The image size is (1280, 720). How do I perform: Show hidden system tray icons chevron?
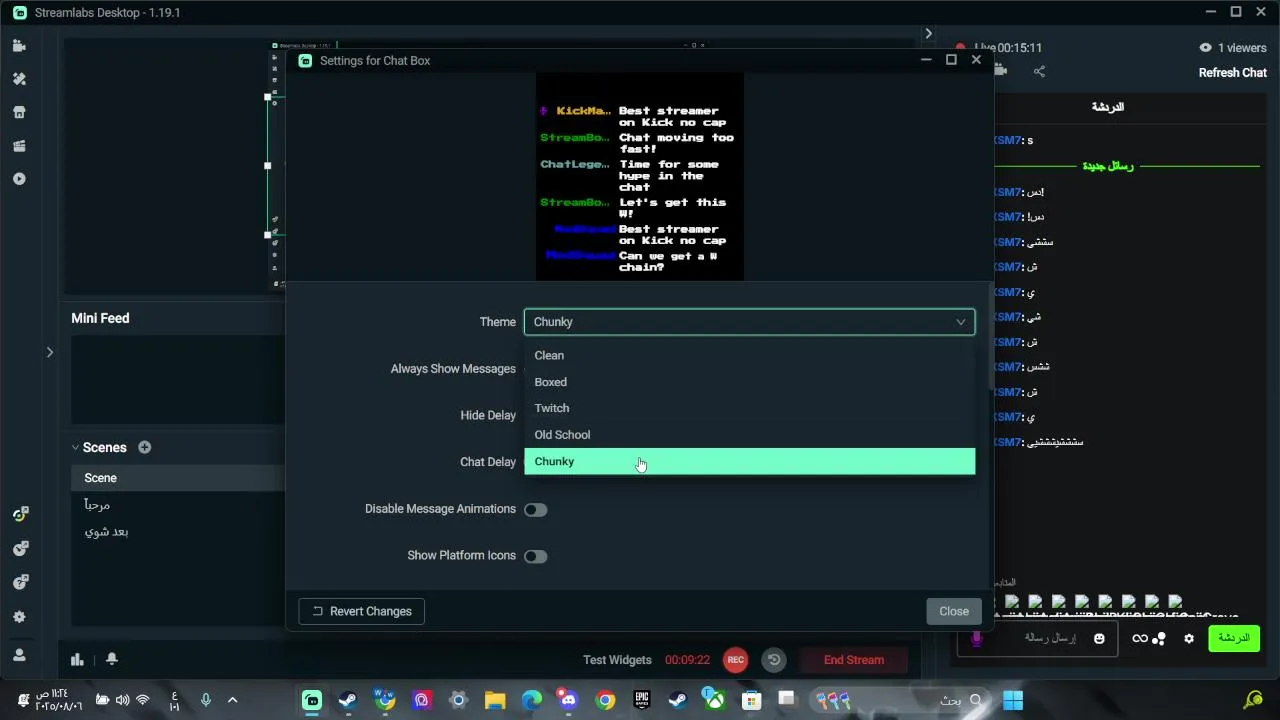coord(233,700)
